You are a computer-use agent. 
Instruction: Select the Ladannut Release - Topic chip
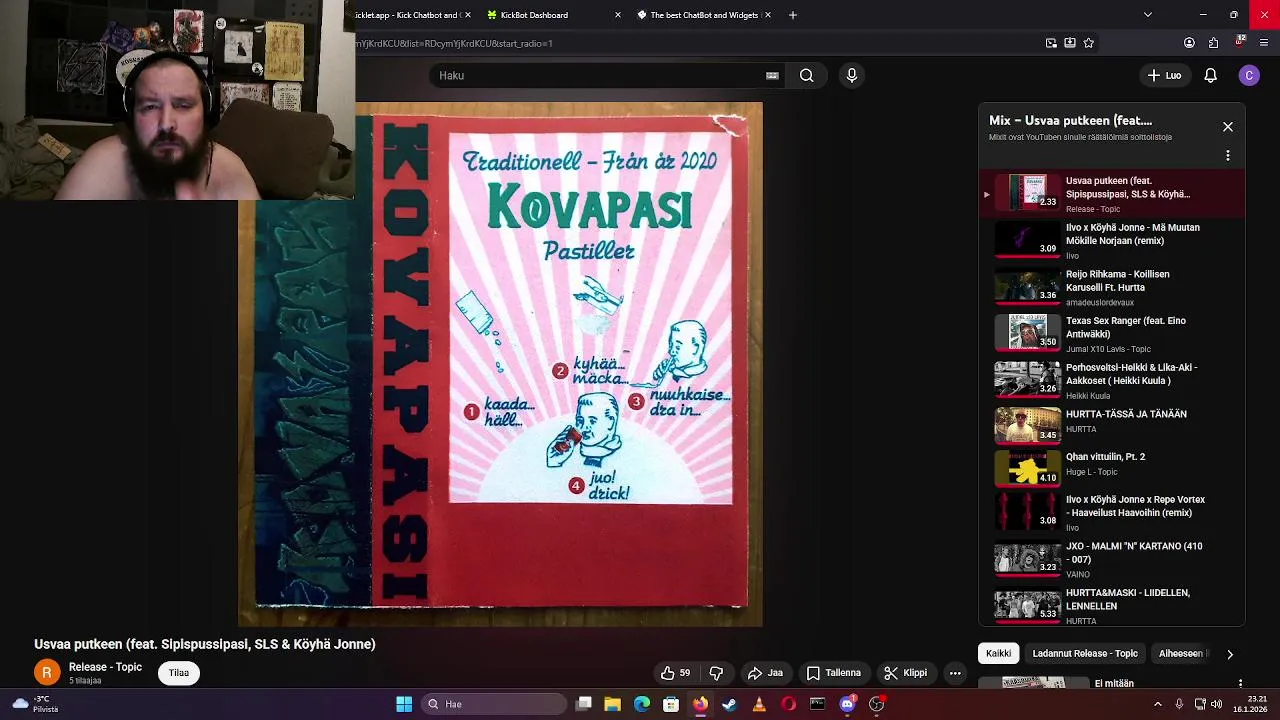point(1085,653)
